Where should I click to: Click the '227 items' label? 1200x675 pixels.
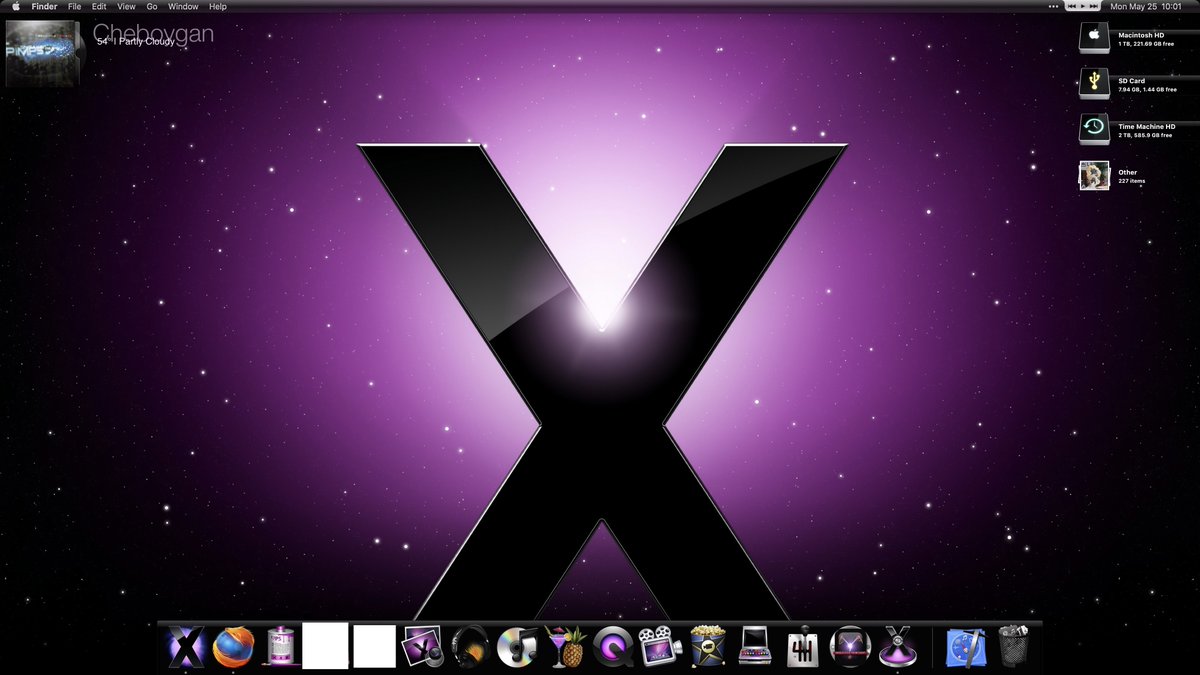(x=1132, y=181)
